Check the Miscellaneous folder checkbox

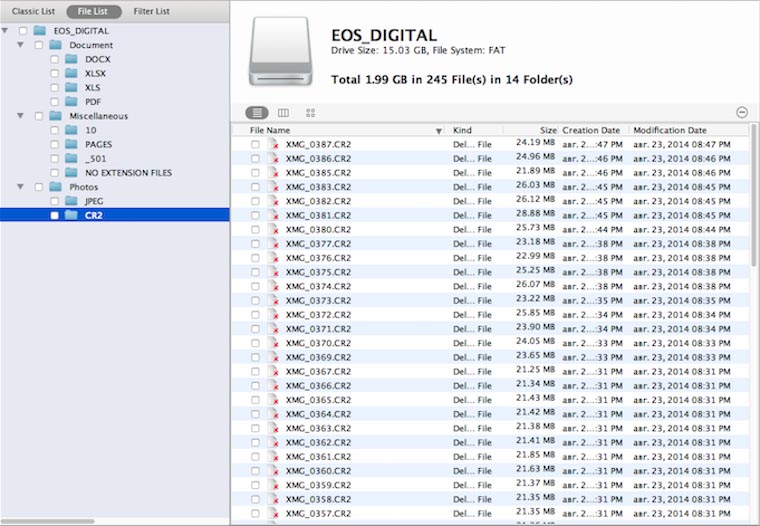[39, 116]
